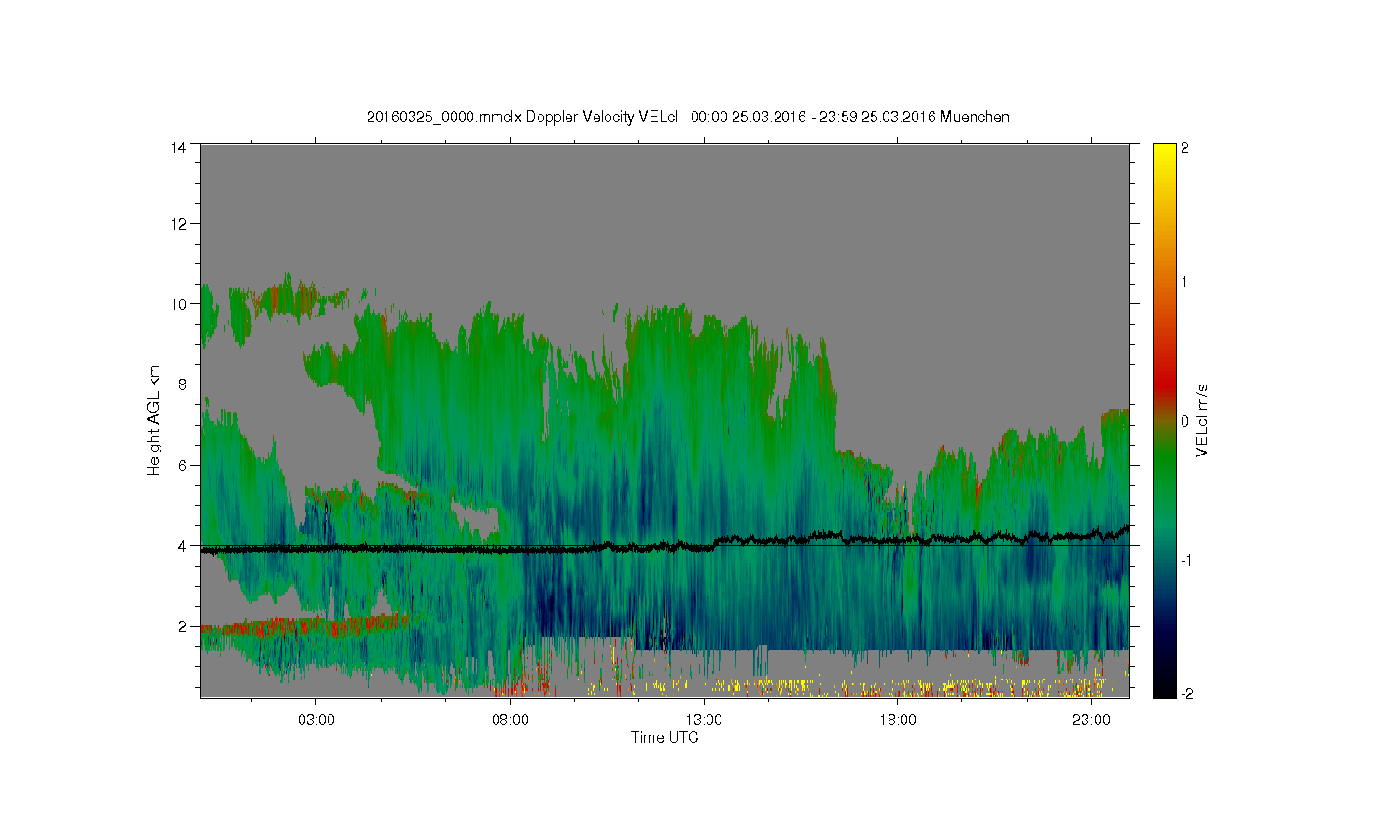Screen dimensions: 1400x840
Task: Click the colorbar tick label "-2"
Action: pos(1187,694)
